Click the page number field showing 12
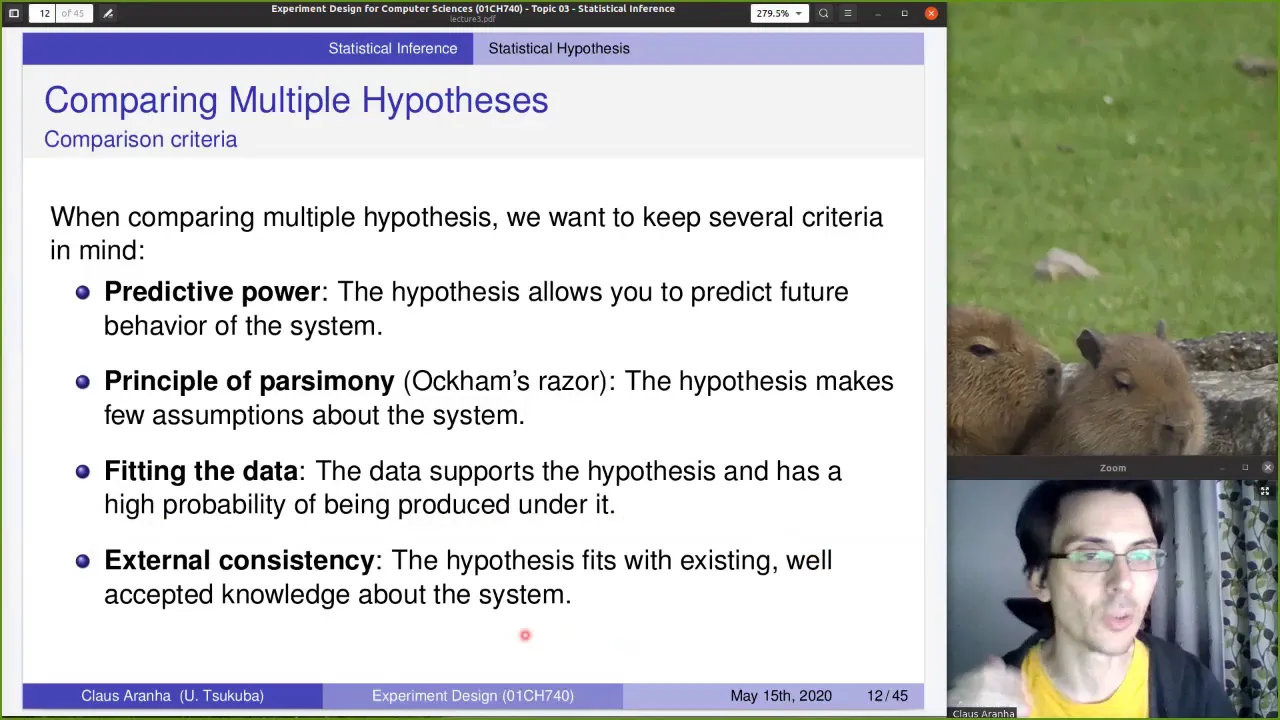The height and width of the screenshot is (720, 1280). (44, 13)
